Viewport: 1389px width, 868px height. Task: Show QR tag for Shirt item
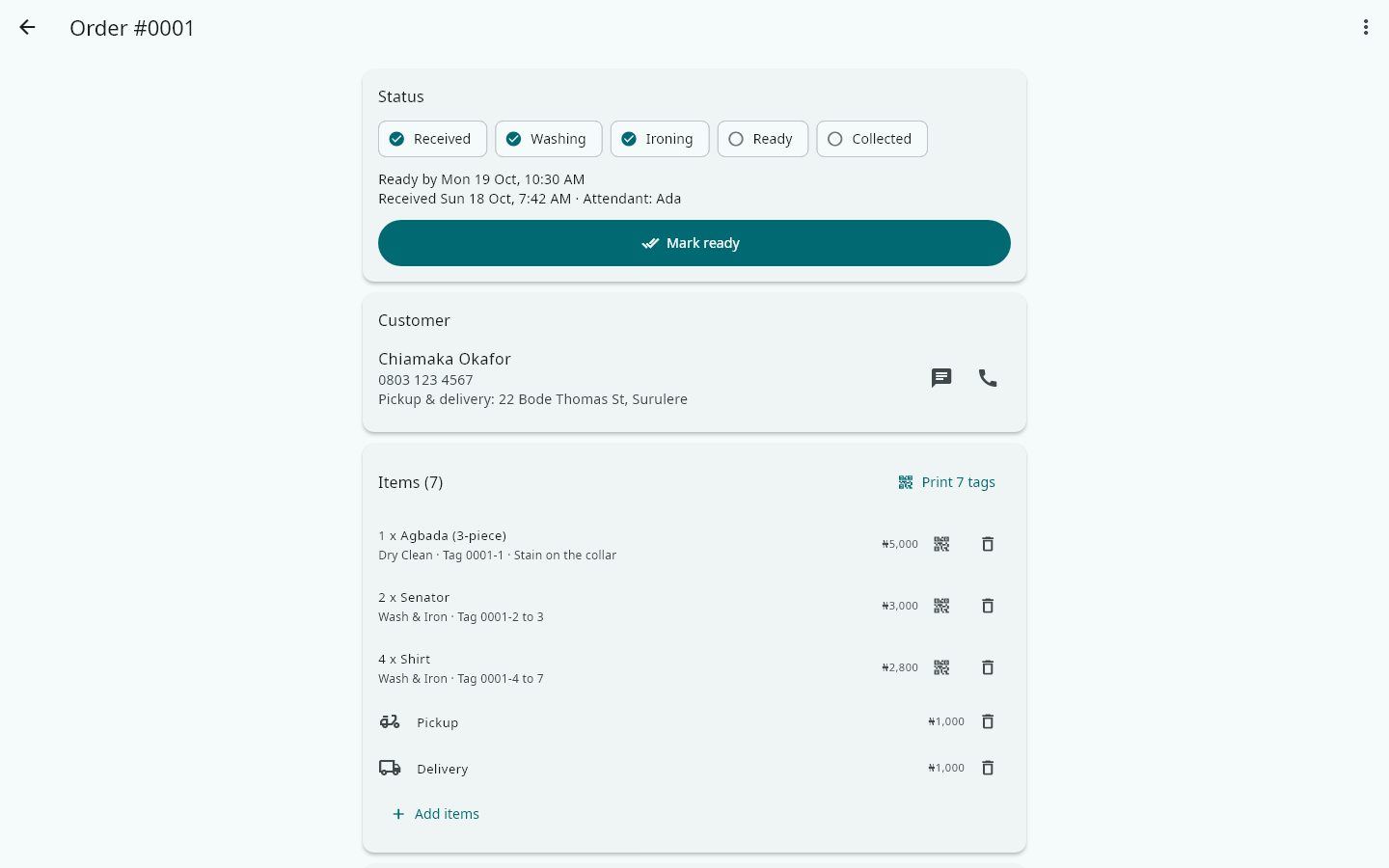pos(941,667)
